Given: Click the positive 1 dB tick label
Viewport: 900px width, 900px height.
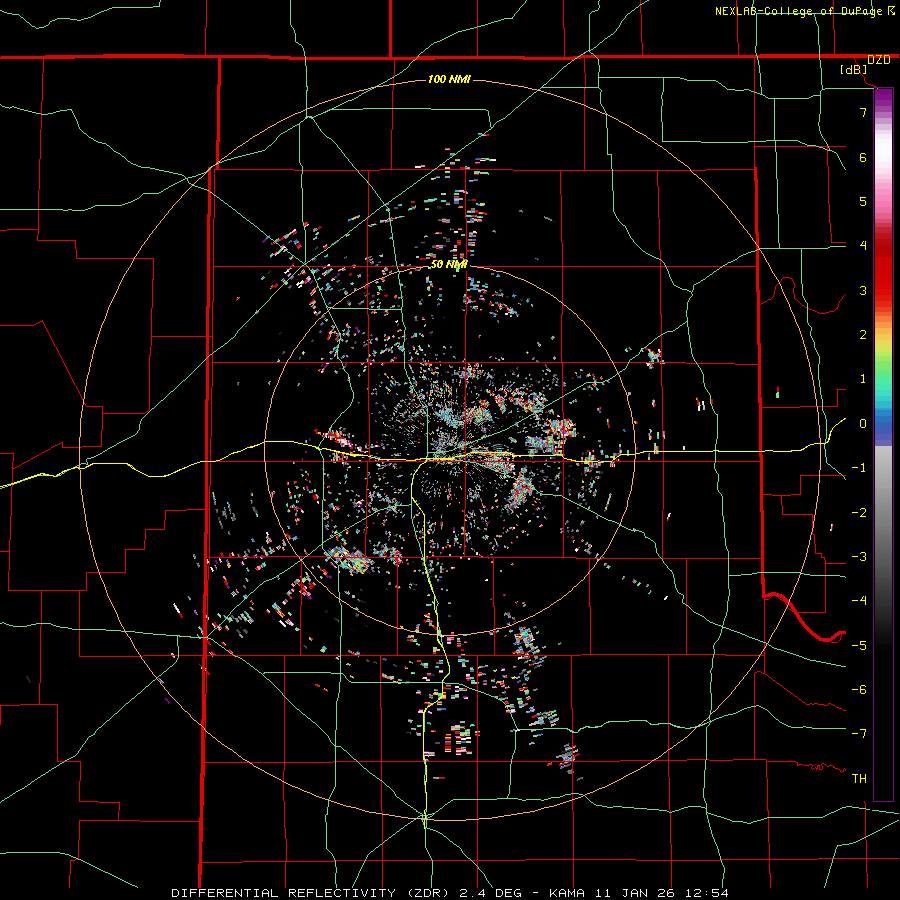Looking at the screenshot, I should pyautogui.click(x=863, y=379).
